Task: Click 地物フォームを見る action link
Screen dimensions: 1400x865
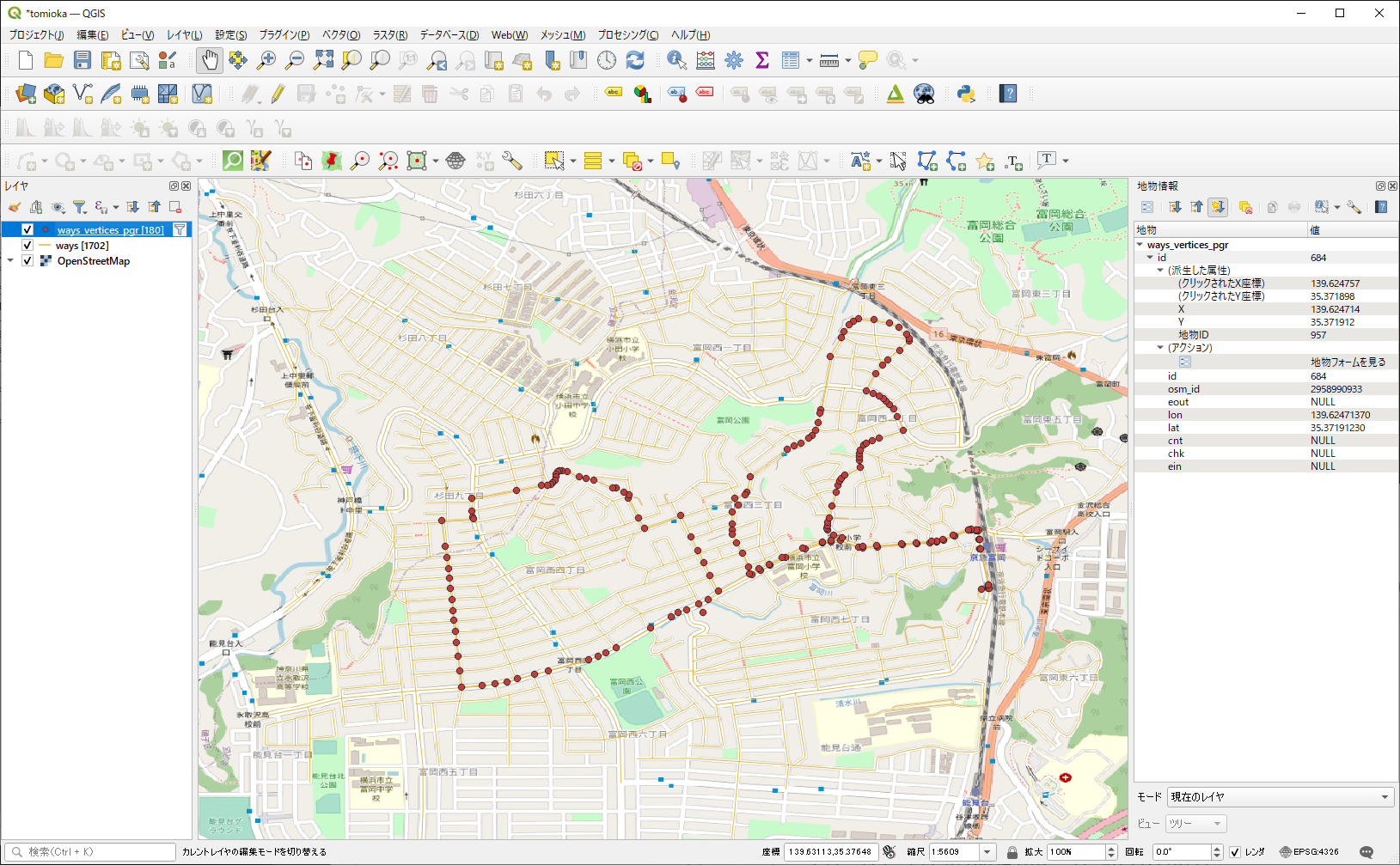Action: coord(1348,362)
